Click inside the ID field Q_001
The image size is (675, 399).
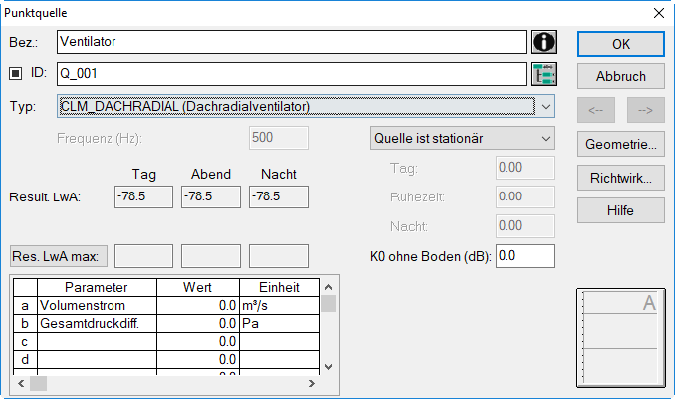pos(291,74)
